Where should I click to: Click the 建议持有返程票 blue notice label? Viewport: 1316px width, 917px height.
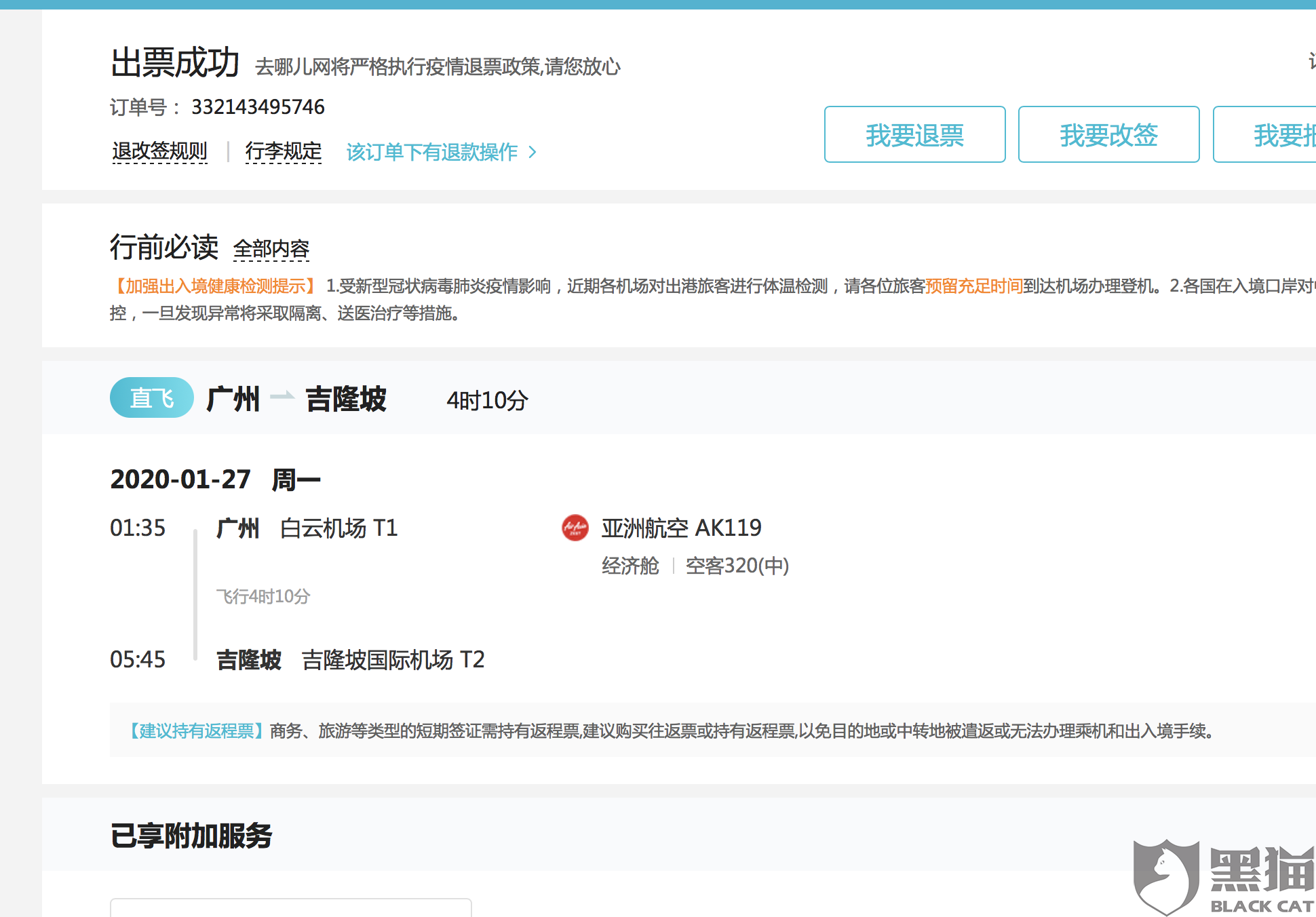[196, 730]
